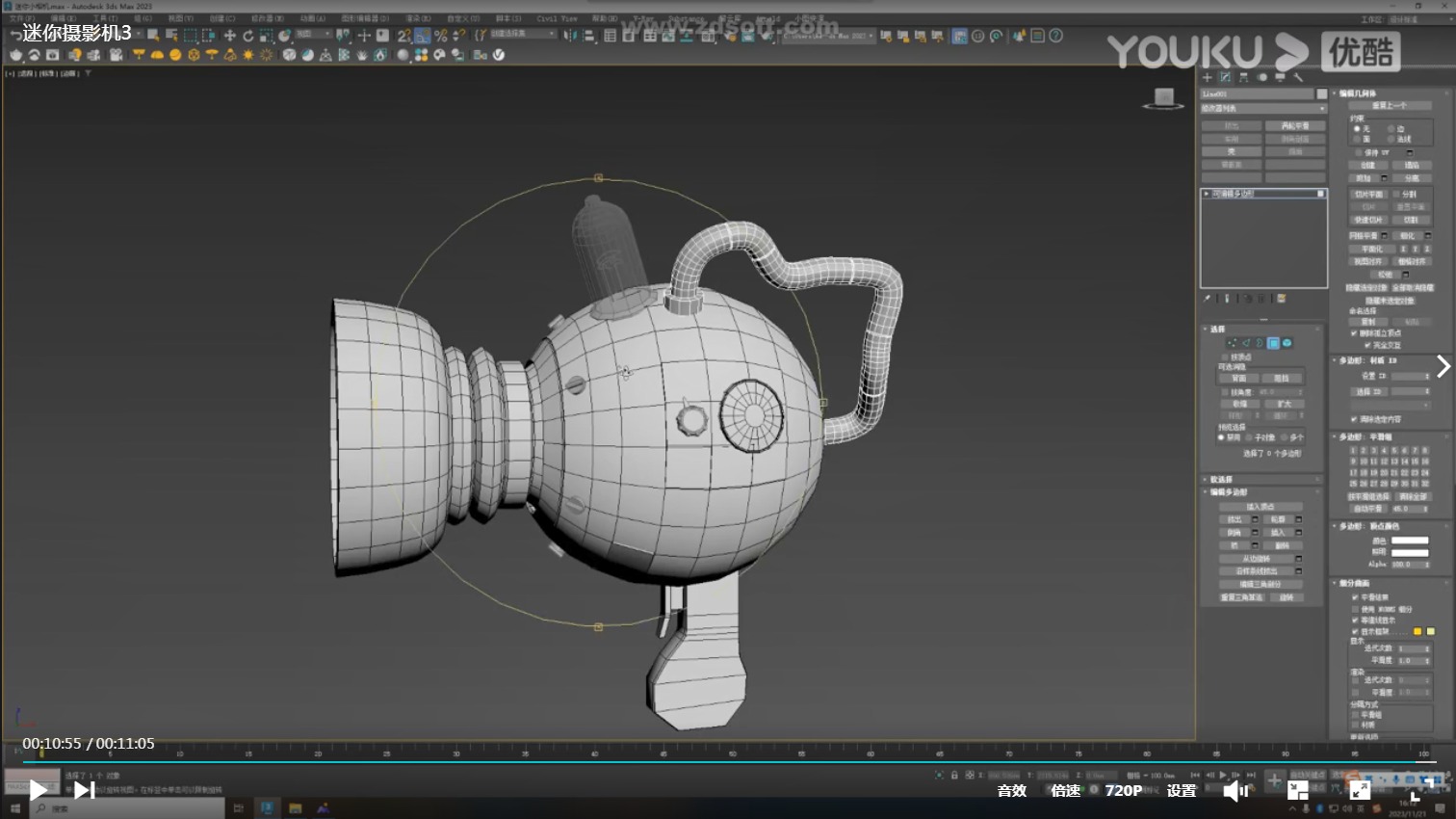The height and width of the screenshot is (819, 1456).
Task: Click the teapot primitive icon
Action: 15,55
